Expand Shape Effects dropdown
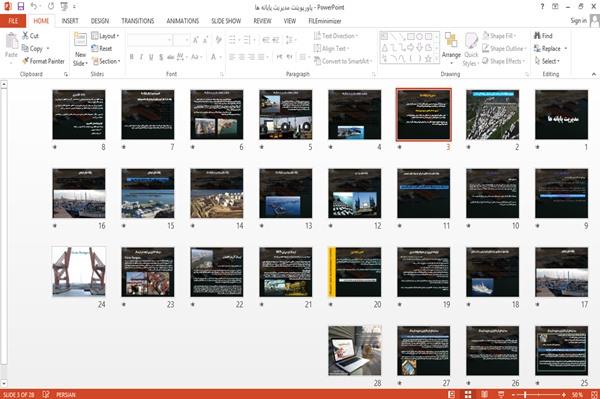This screenshot has width=600, height=399. tap(504, 61)
